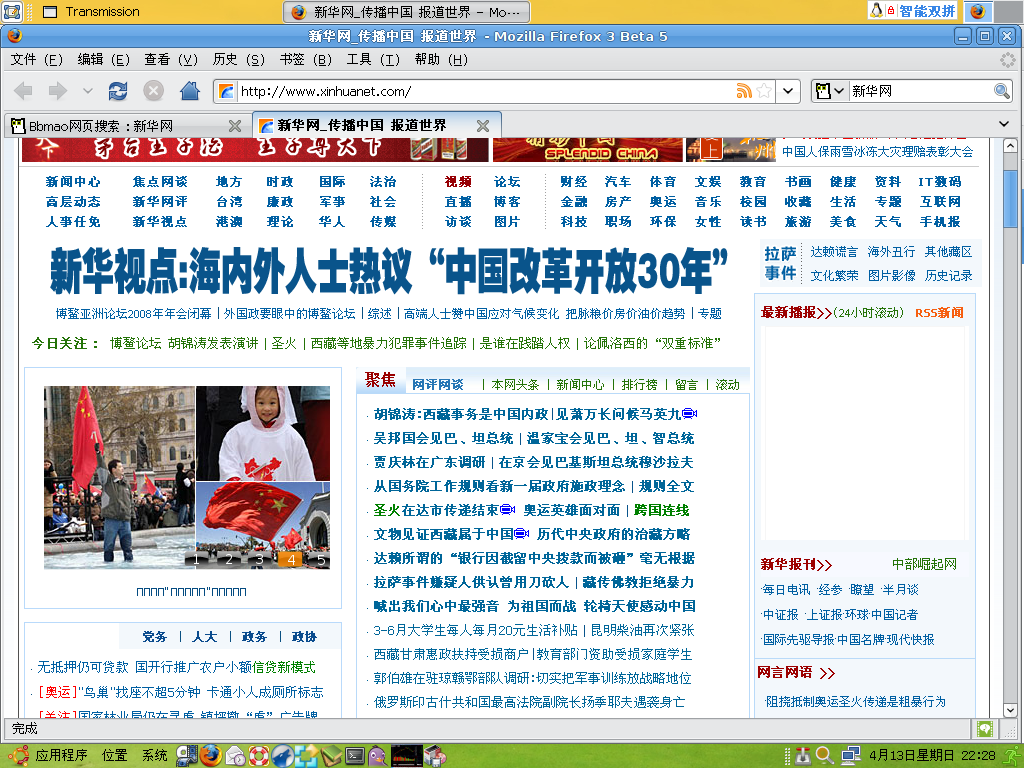Go back with the Back arrow
1024x768 pixels.
[24, 91]
